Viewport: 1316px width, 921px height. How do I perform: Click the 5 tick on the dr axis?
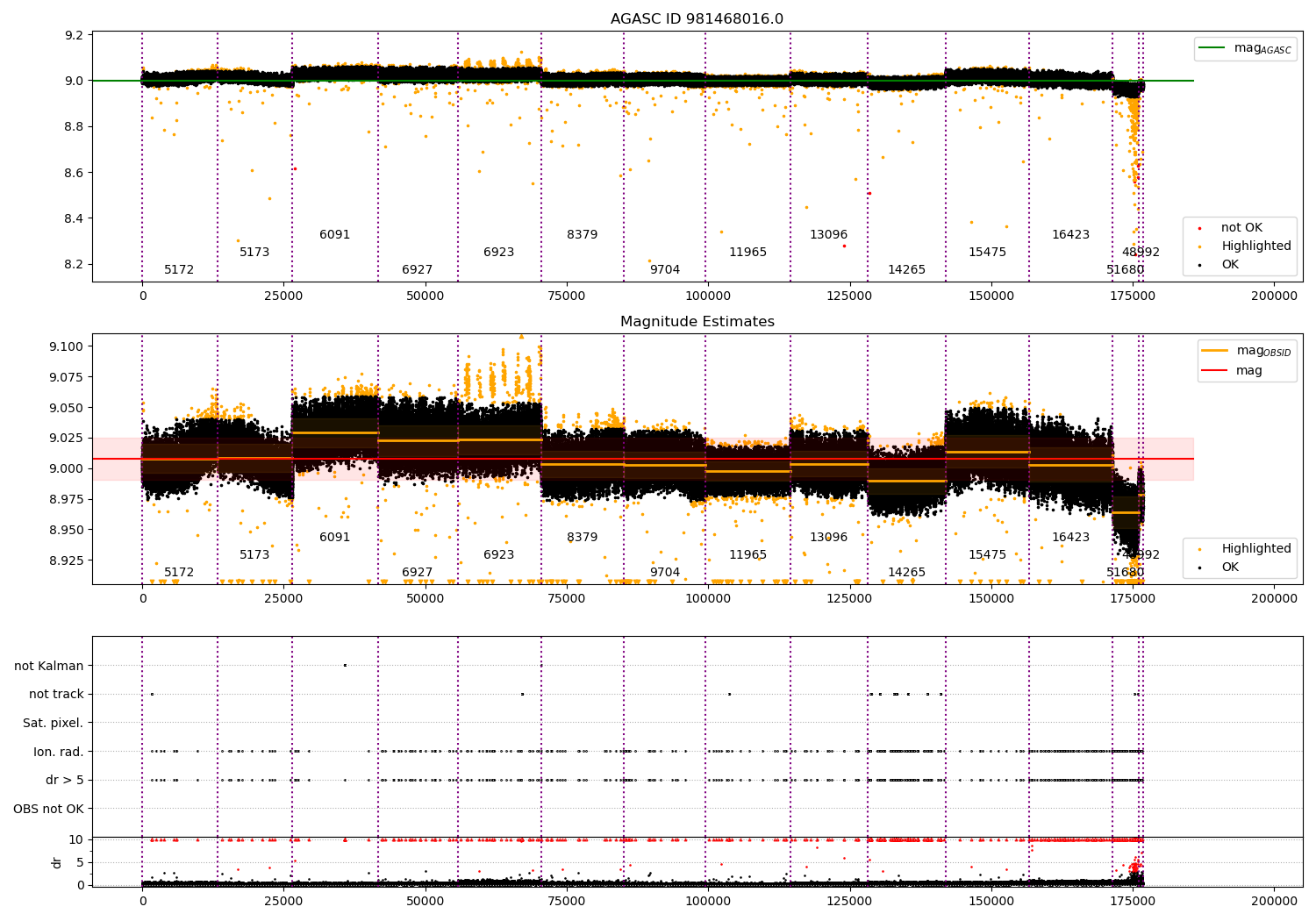click(81, 862)
